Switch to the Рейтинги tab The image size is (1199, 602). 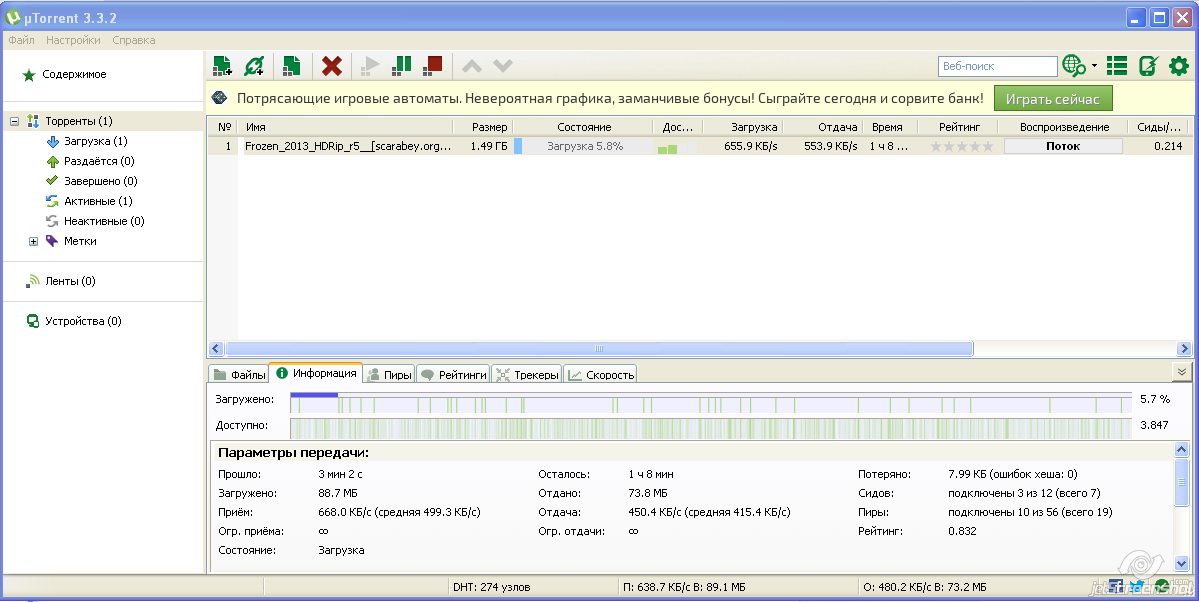(x=453, y=375)
